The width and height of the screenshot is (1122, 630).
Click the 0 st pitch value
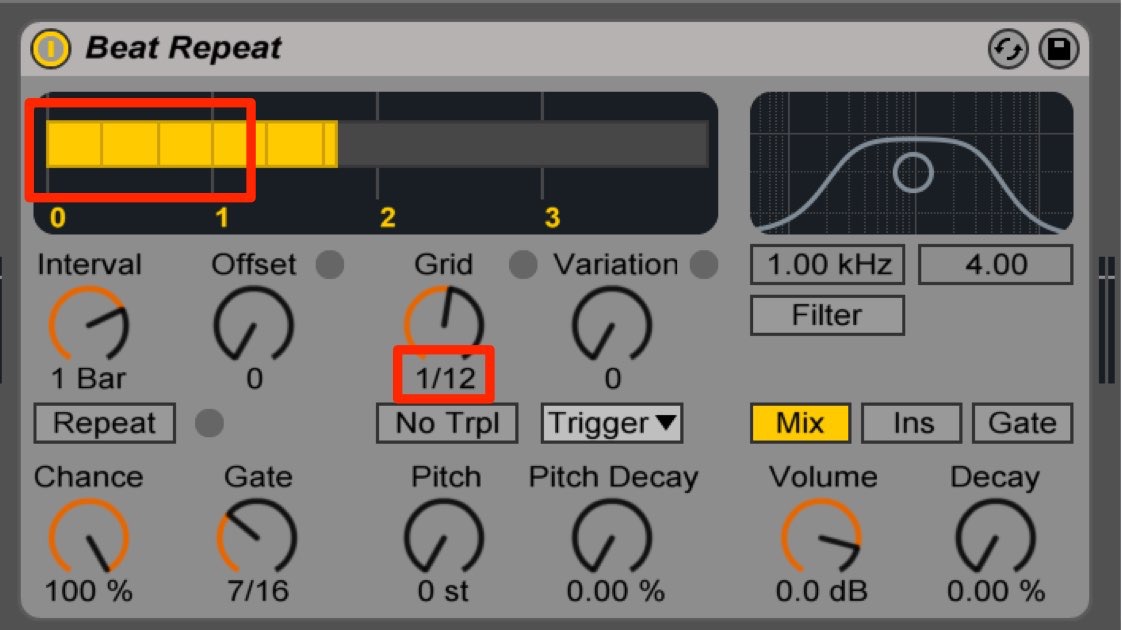(x=444, y=591)
